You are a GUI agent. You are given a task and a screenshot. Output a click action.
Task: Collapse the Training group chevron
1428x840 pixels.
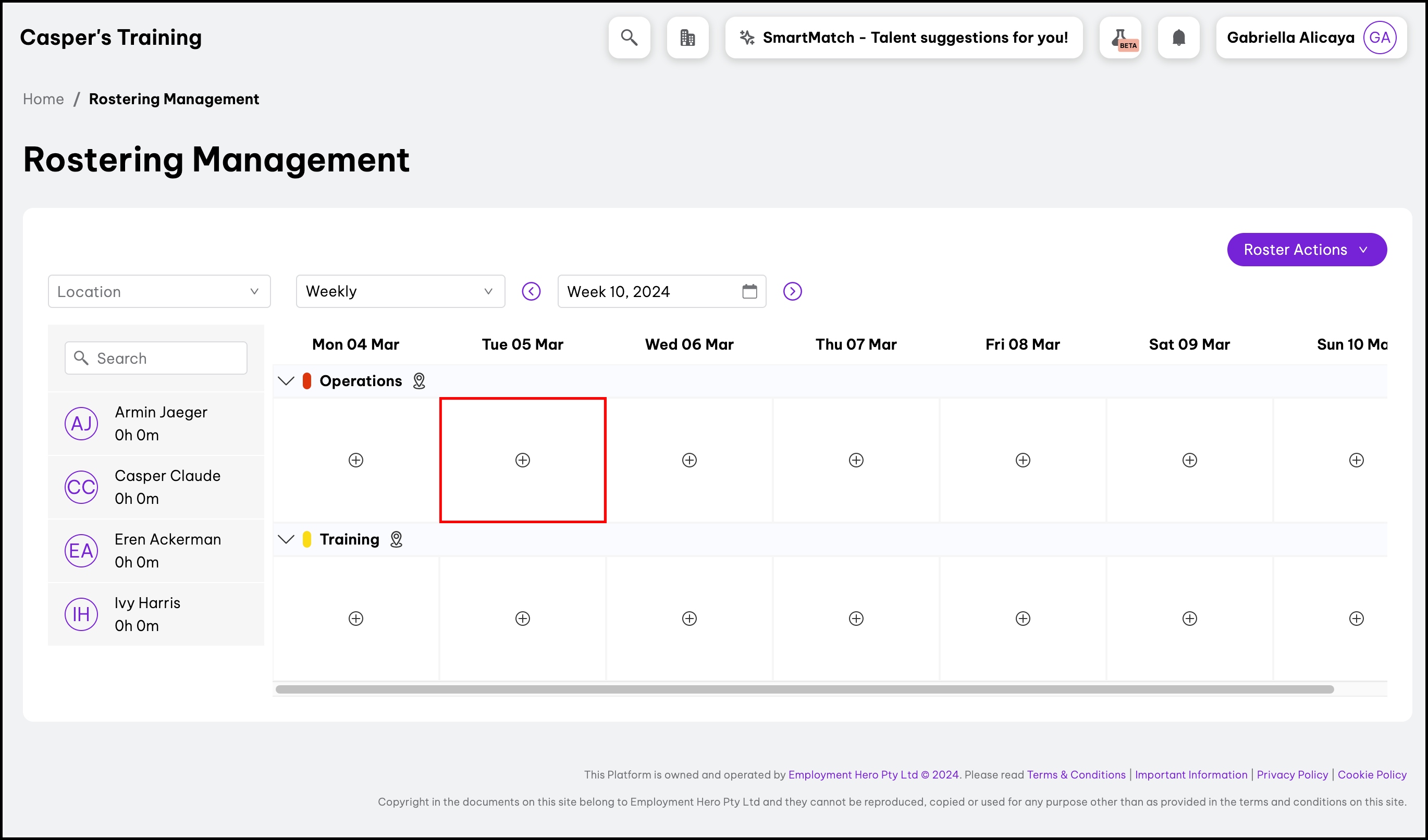286,539
